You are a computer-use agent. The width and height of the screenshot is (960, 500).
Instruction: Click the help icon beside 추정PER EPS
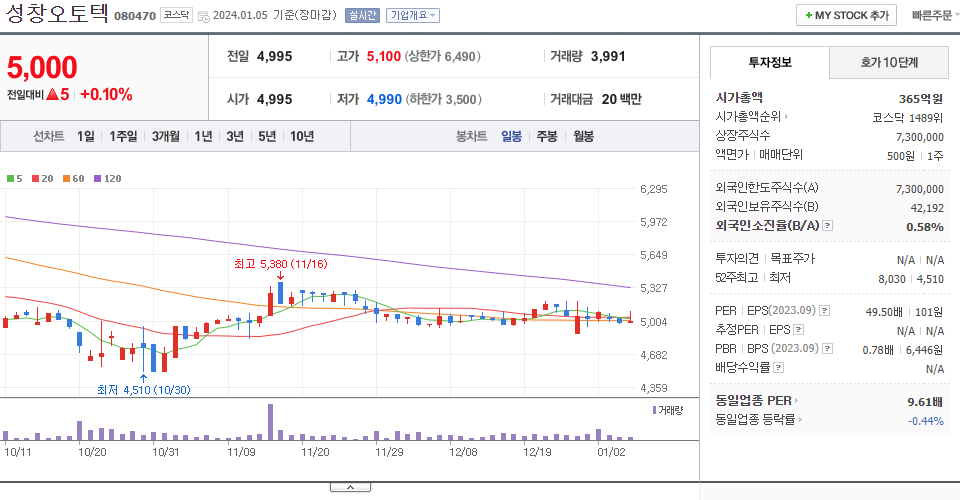(798, 330)
